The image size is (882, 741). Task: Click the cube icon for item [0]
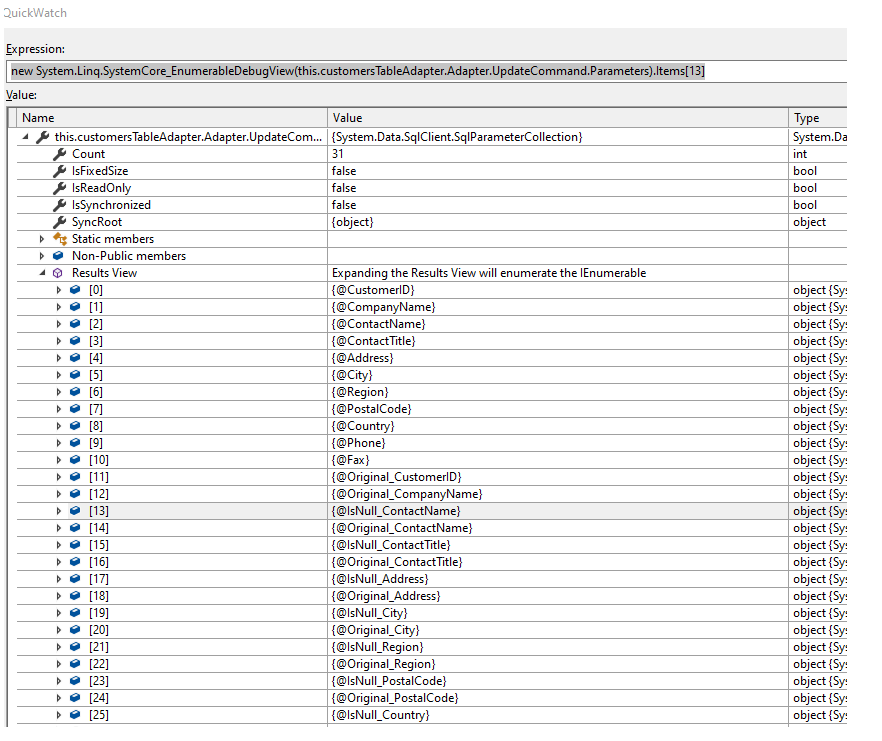pyautogui.click(x=75, y=290)
